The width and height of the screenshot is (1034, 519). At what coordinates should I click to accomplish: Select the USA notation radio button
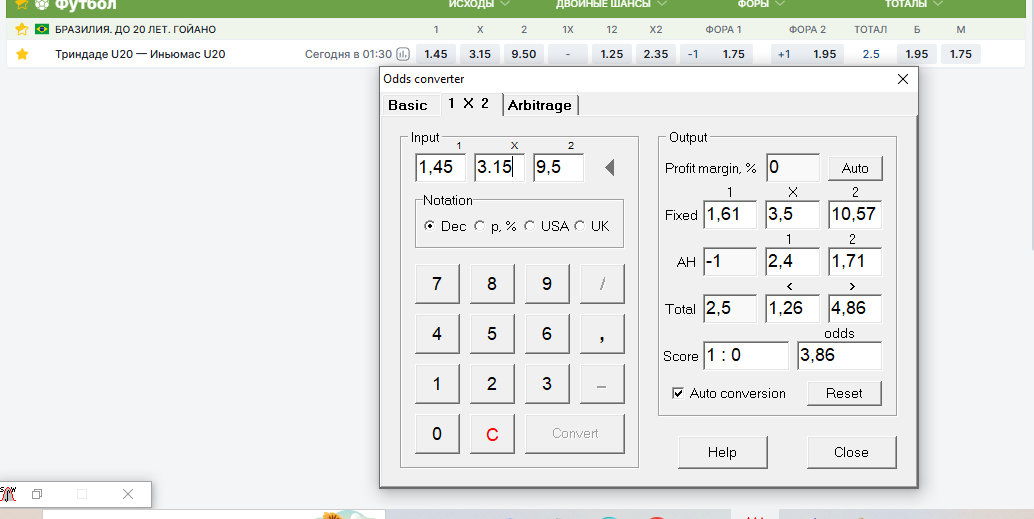pyautogui.click(x=530, y=226)
